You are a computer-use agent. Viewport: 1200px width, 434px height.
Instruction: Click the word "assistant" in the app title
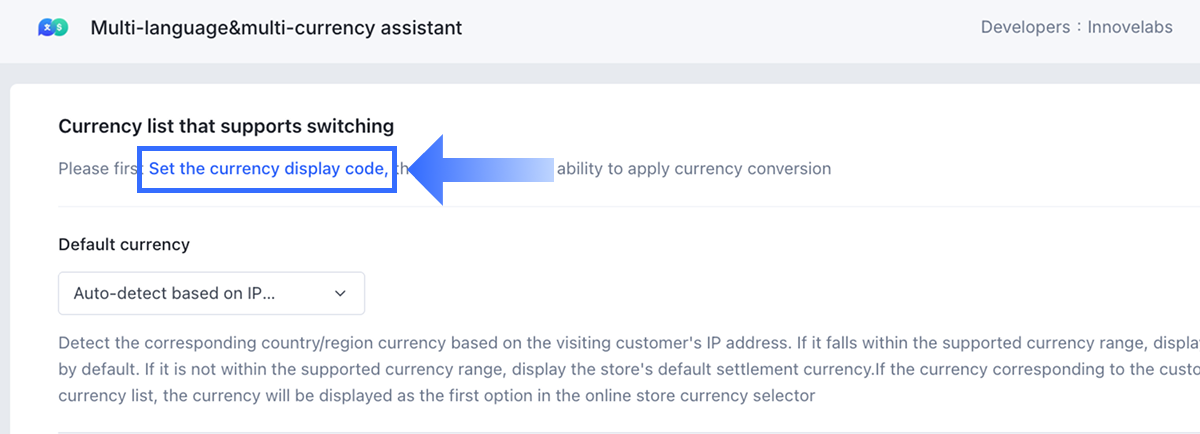tap(421, 28)
